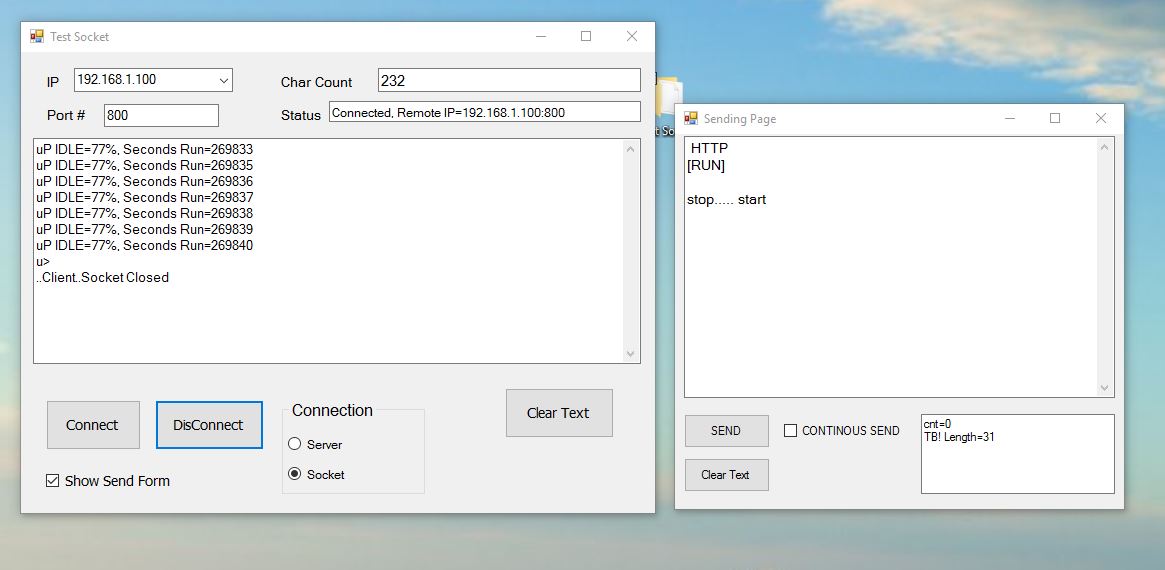Focus the Port # input field

tap(160, 115)
